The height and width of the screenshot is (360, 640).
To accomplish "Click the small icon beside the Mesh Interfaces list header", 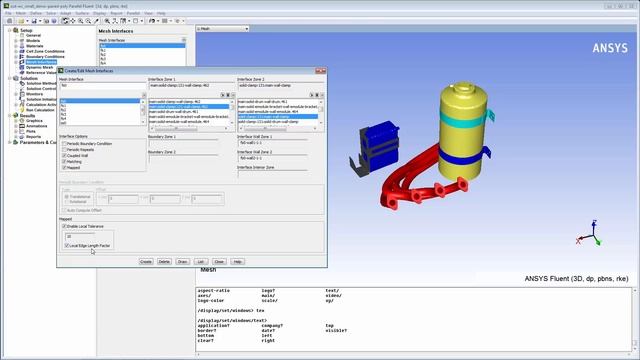I will pyautogui.click(x=184, y=40).
